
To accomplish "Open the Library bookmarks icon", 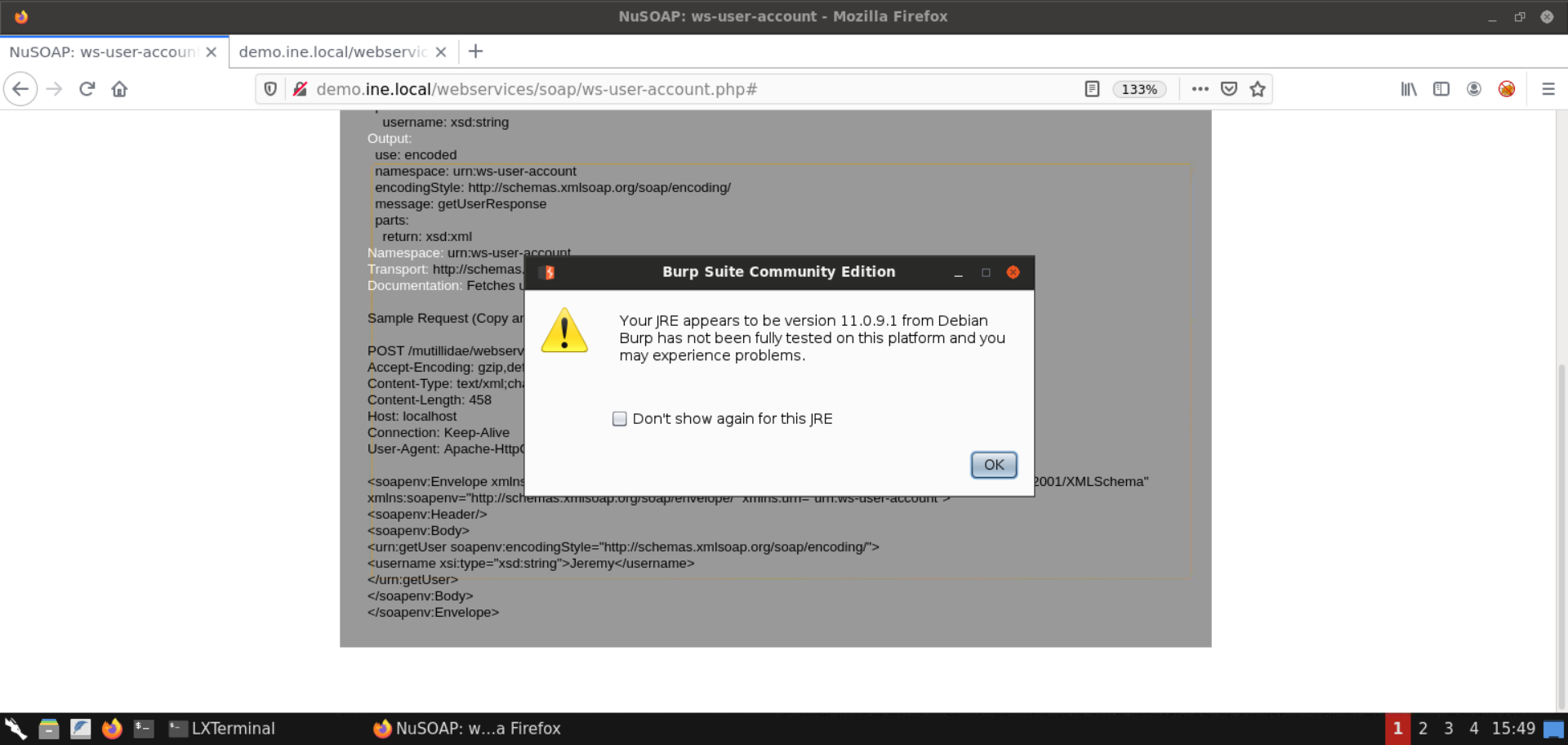I will (x=1409, y=89).
